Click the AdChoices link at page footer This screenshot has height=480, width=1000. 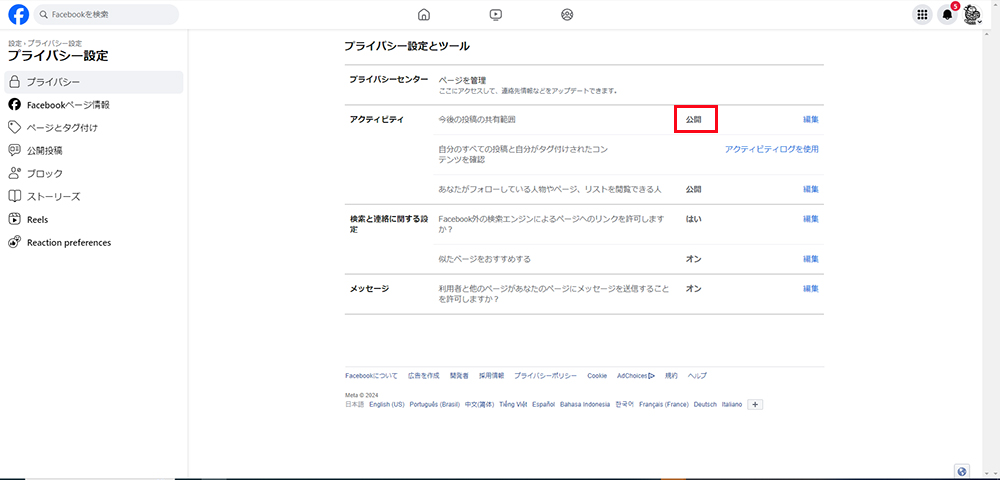click(636, 376)
